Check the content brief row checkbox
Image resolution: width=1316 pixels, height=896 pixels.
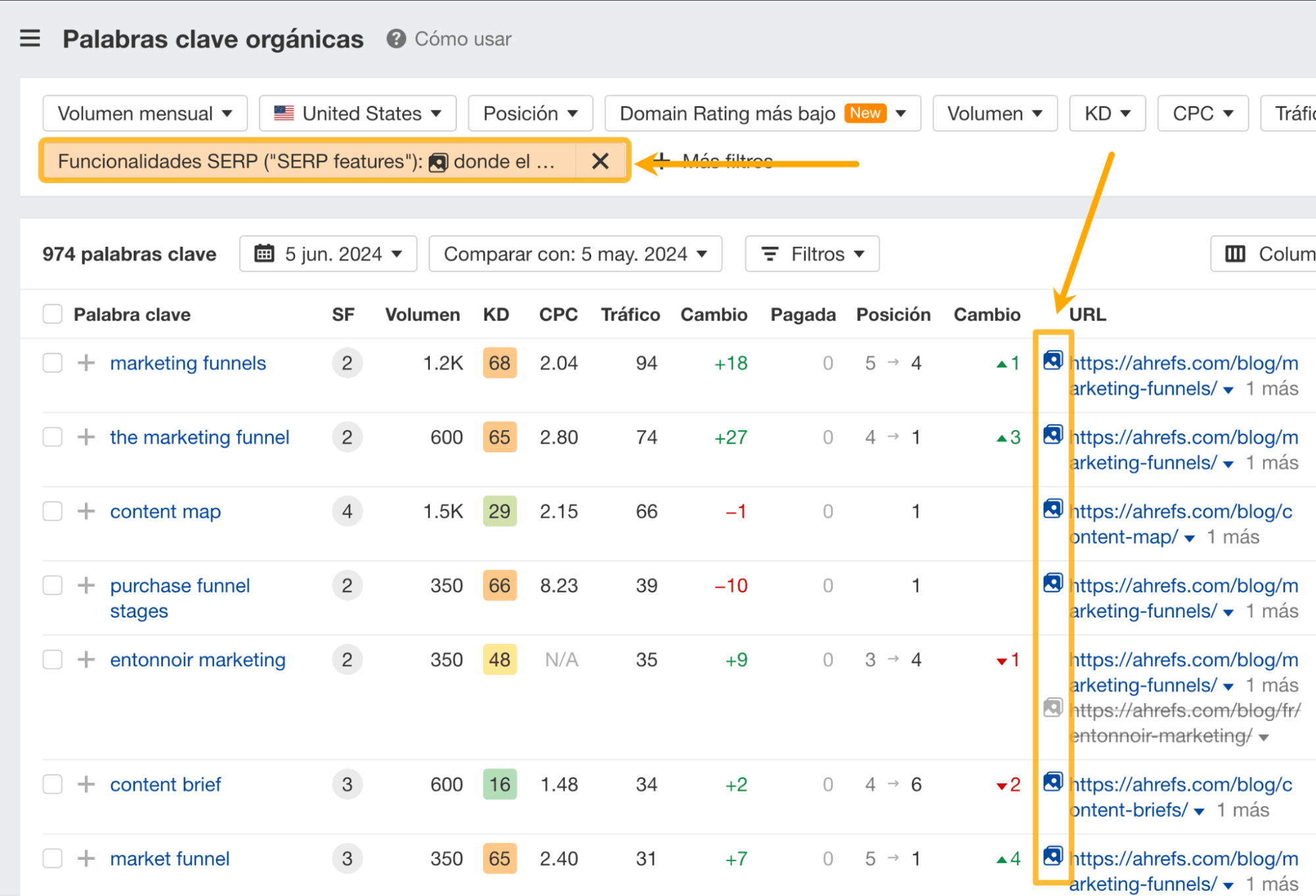(53, 784)
